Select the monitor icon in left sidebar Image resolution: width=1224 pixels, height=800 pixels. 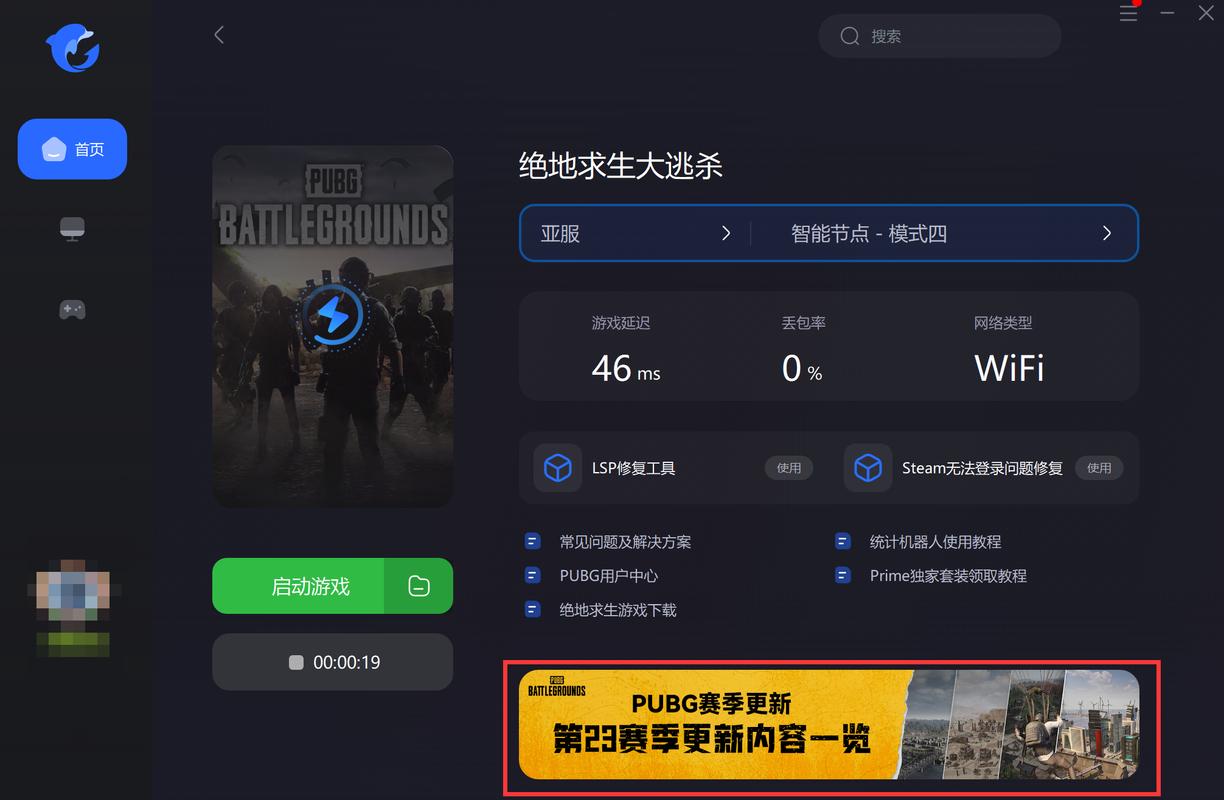72,228
